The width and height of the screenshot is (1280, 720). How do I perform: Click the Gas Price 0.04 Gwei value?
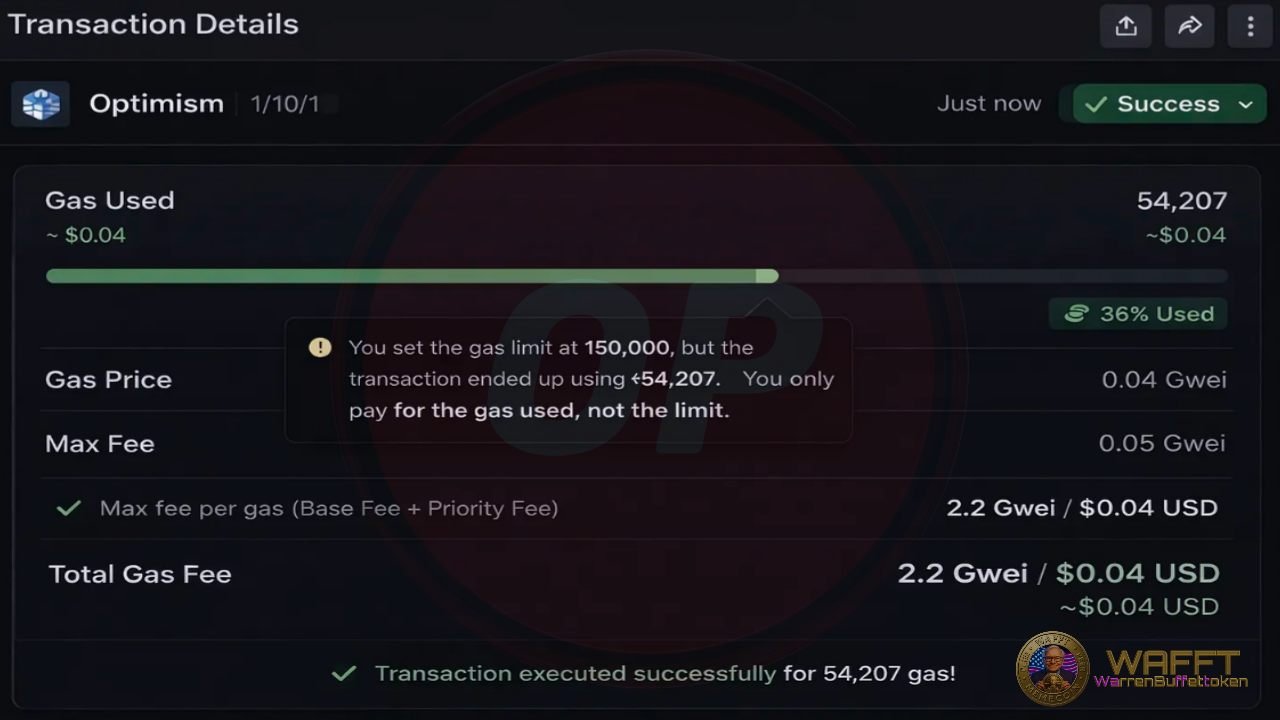1164,380
